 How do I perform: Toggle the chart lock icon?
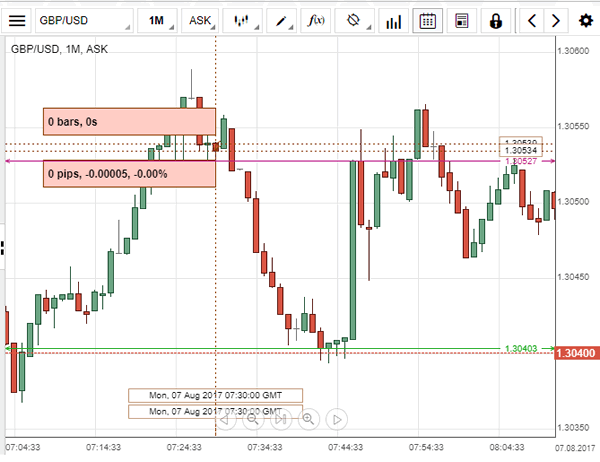(x=496, y=21)
